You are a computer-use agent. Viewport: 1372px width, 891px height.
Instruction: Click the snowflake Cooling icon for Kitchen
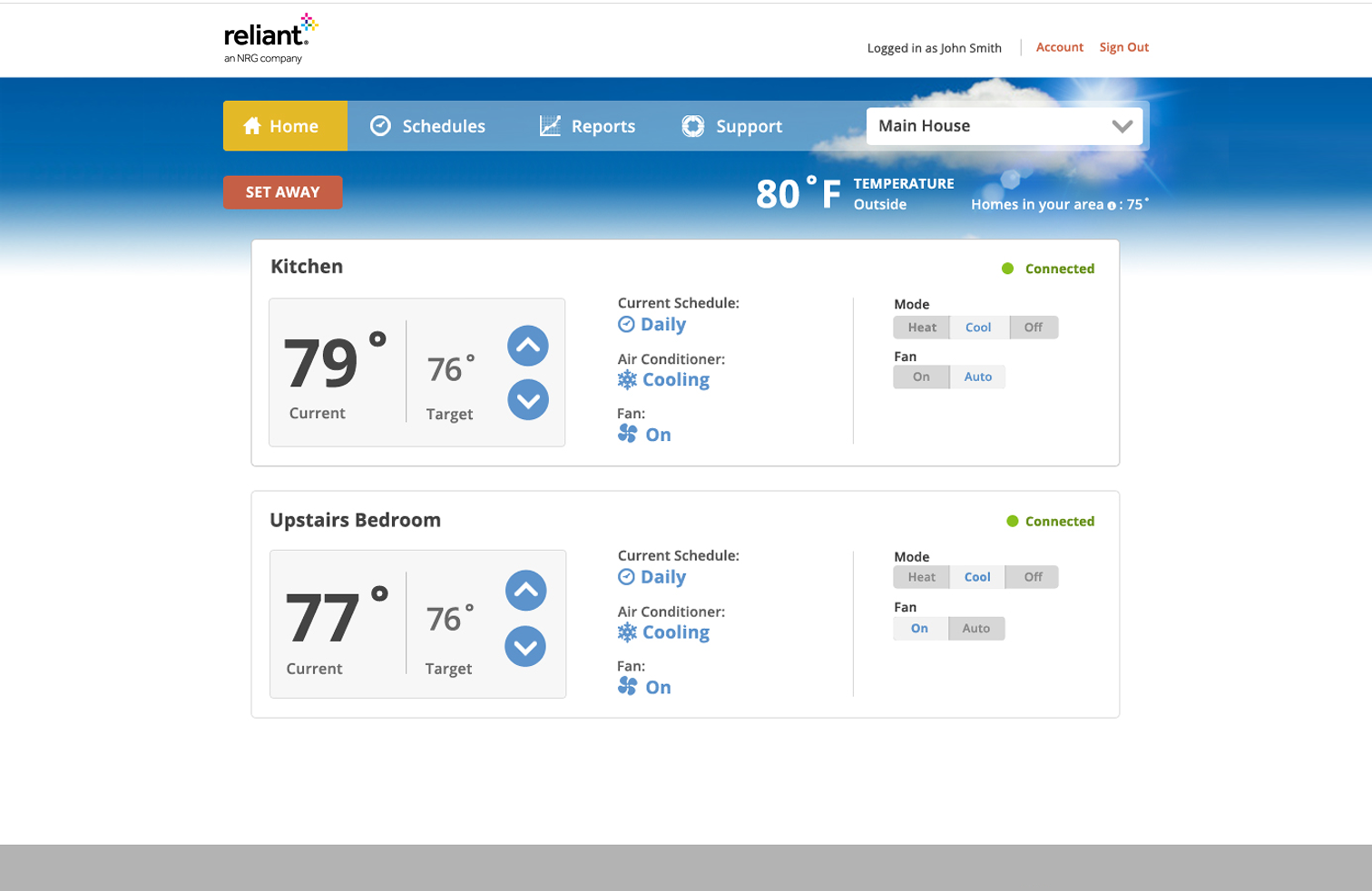pos(627,379)
